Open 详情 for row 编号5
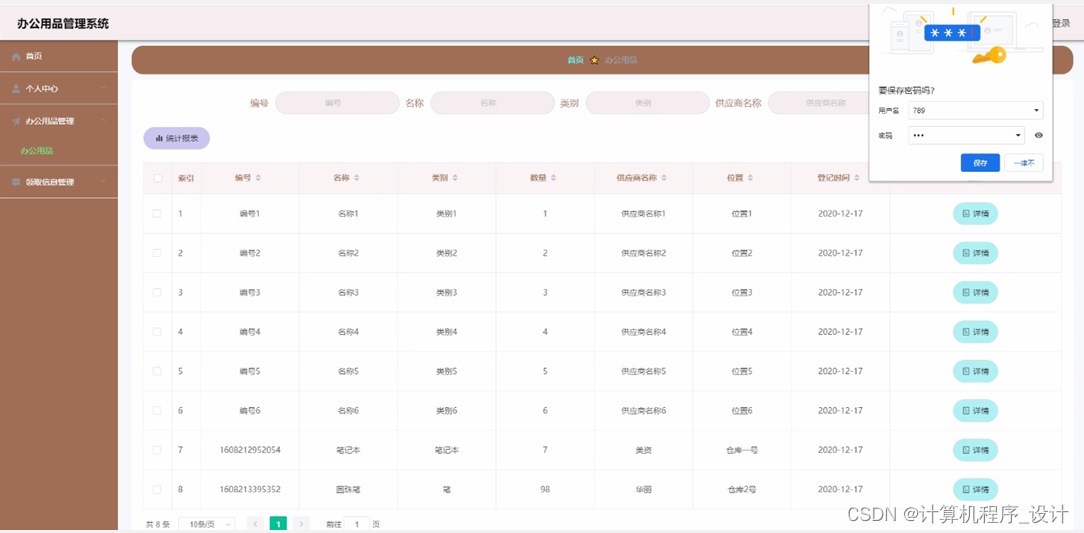This screenshot has width=1084, height=533. 975,371
